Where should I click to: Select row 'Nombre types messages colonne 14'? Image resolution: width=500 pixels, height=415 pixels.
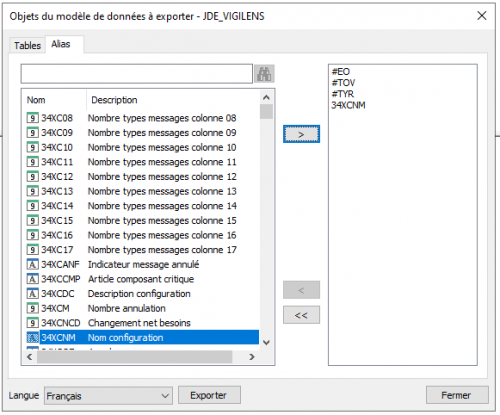[142, 206]
